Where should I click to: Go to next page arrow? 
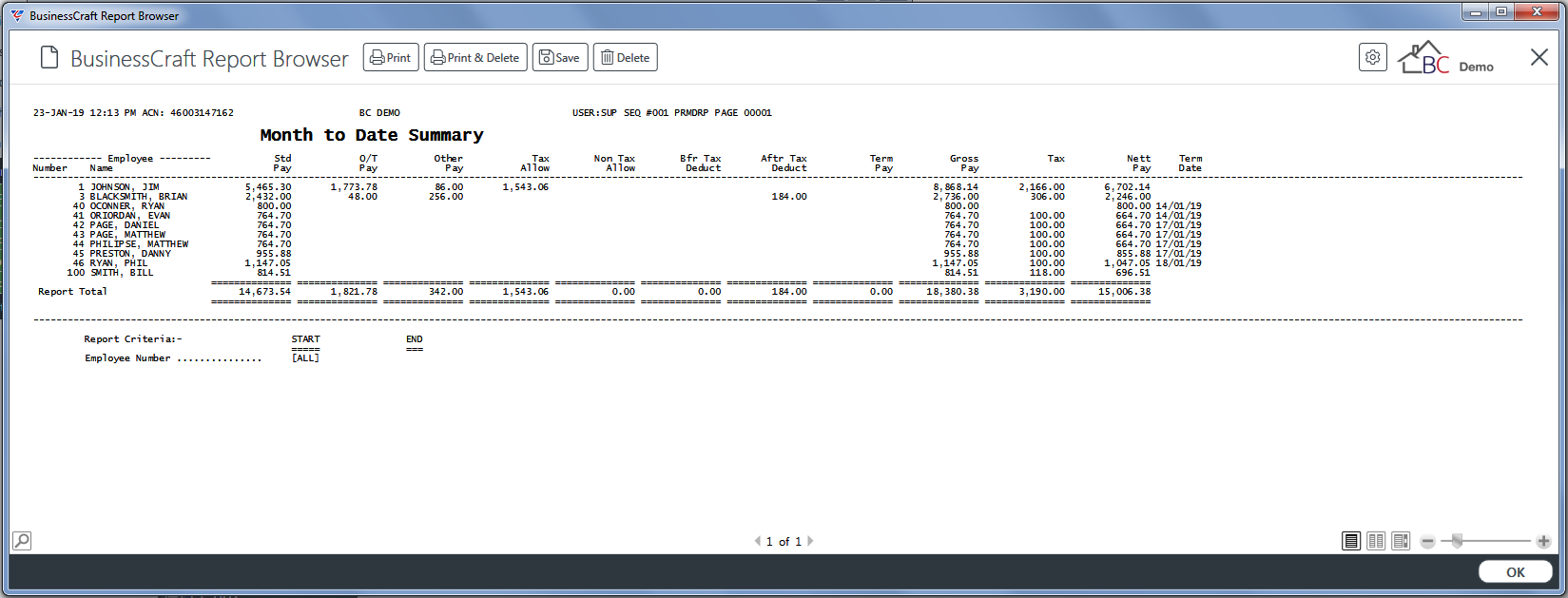pyautogui.click(x=810, y=541)
